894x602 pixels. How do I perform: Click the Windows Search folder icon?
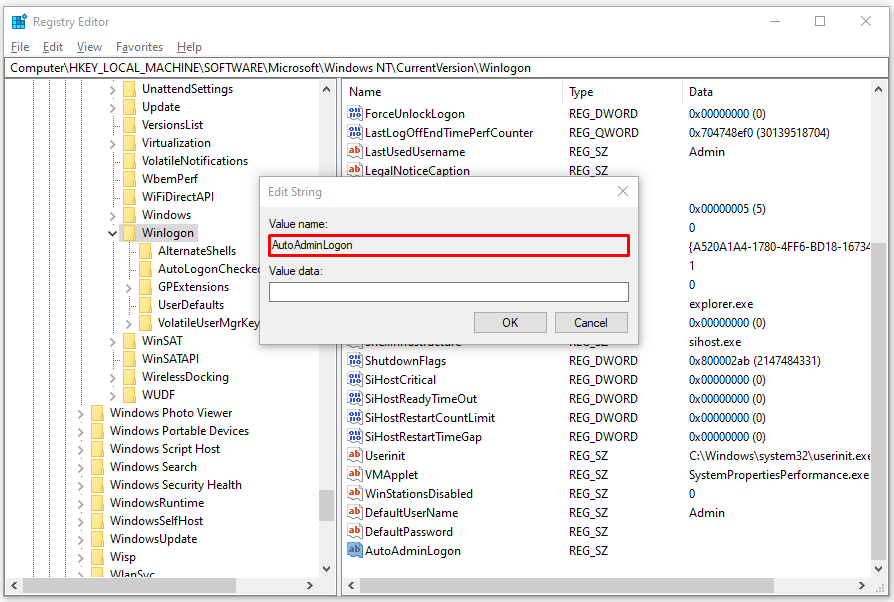click(x=98, y=467)
